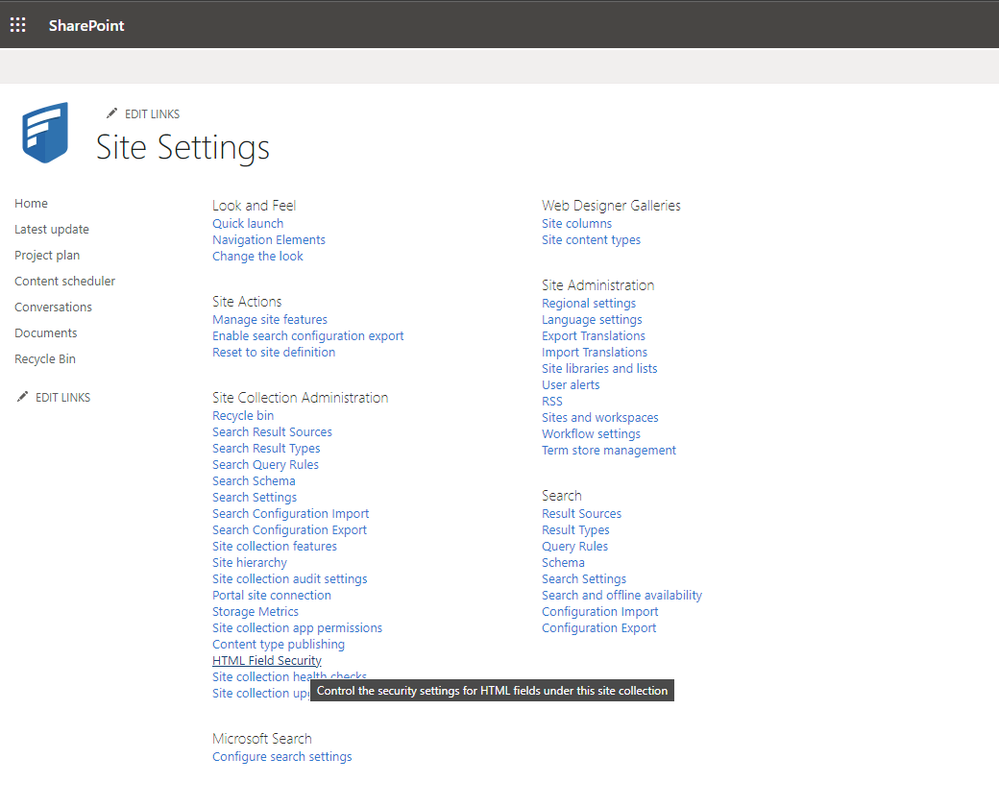Open Content scheduler in left navigation
Image resolution: width=999 pixels, height=786 pixels.
coord(65,281)
